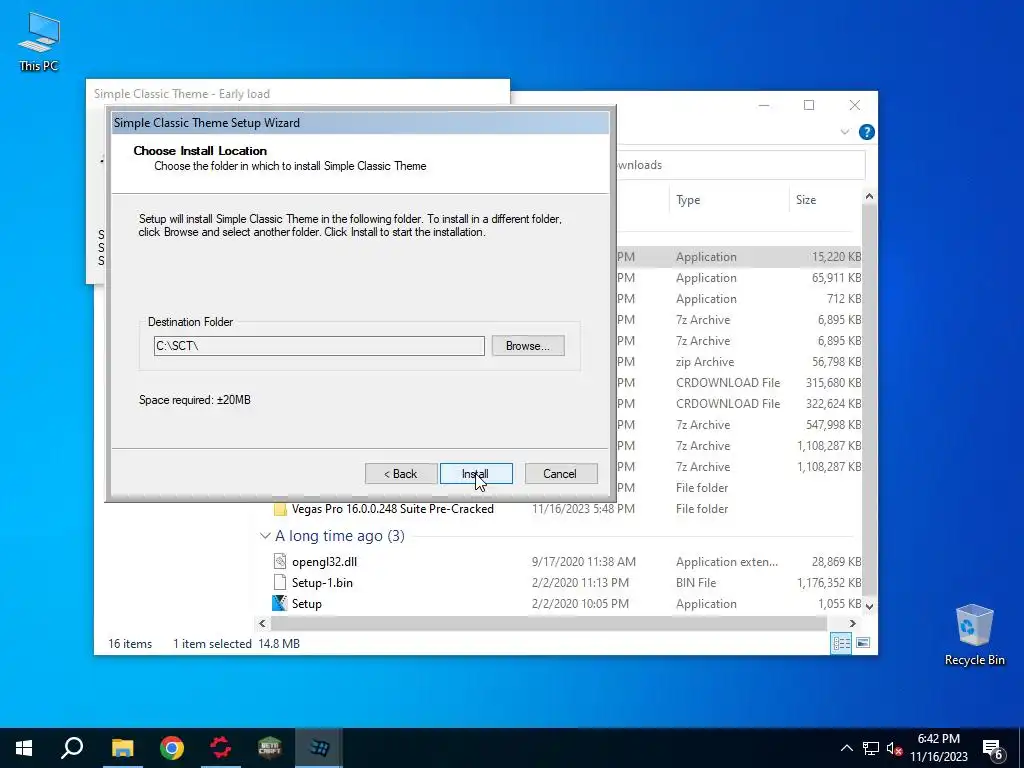Select the Setup application file
1024x768 pixels.
[x=306, y=603]
